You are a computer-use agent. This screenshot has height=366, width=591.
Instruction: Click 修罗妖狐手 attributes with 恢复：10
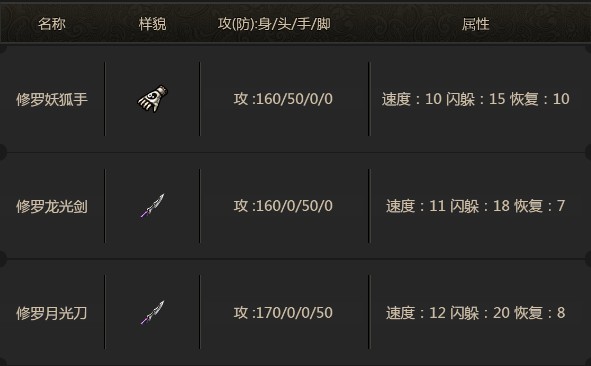tap(476, 99)
